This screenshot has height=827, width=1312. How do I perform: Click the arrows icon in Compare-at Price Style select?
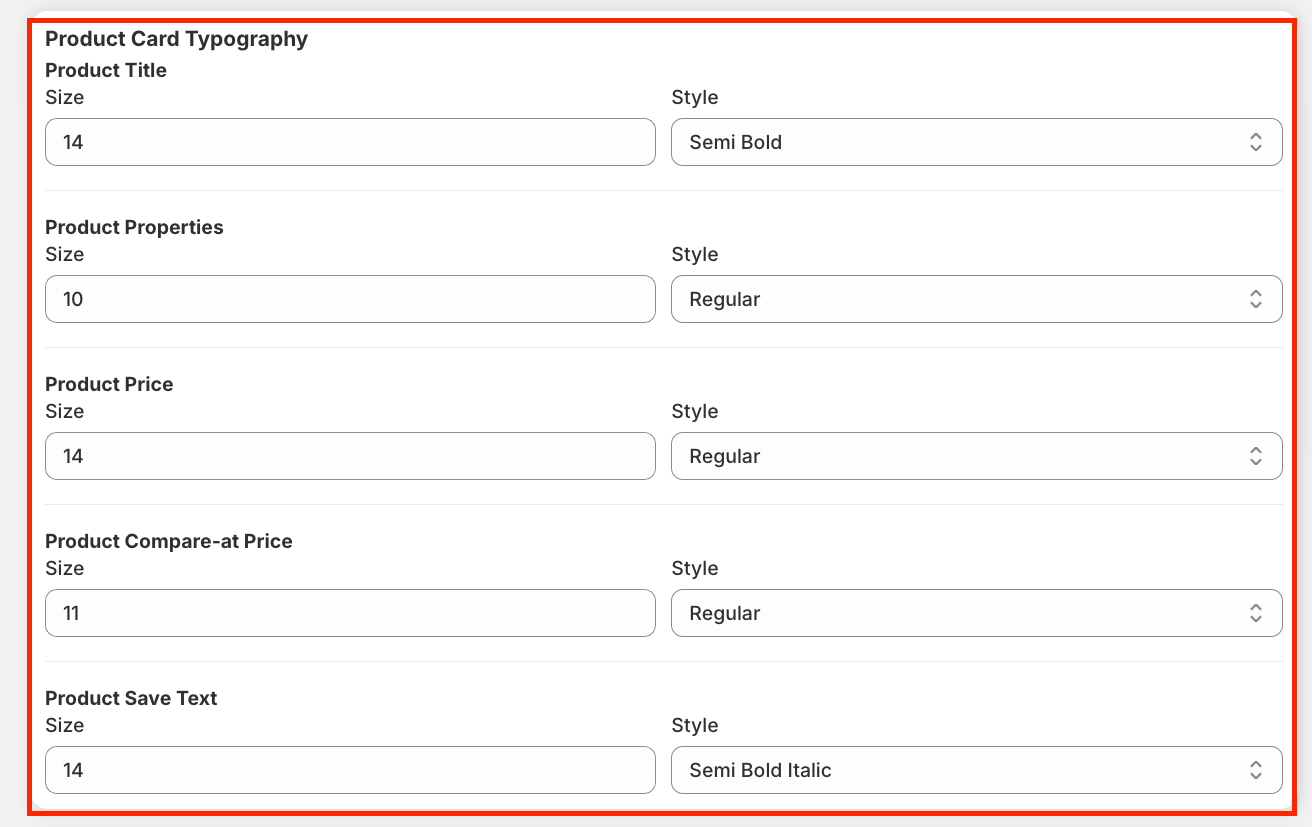(x=1256, y=613)
